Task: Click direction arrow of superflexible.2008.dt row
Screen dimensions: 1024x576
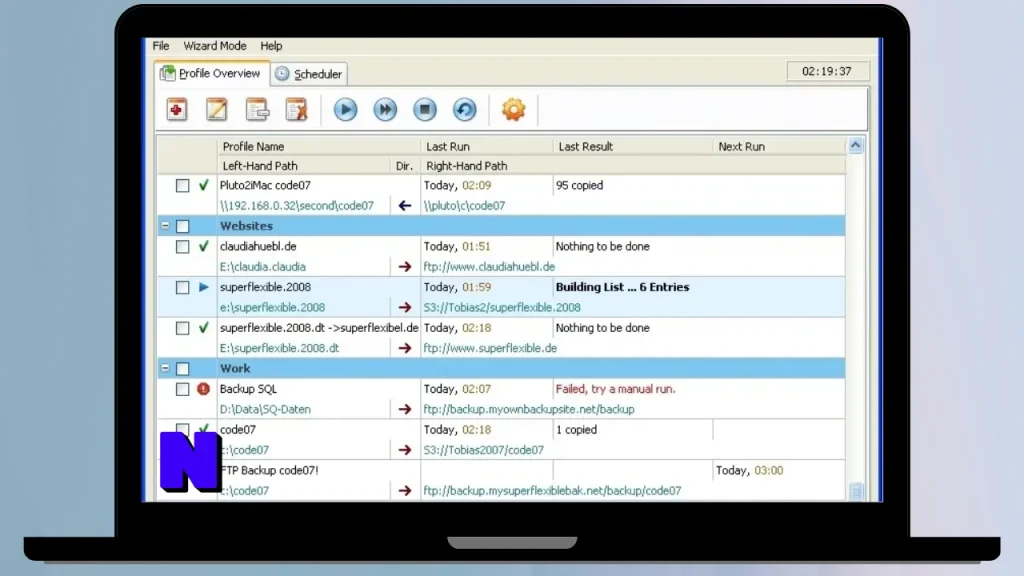Action: tap(405, 348)
